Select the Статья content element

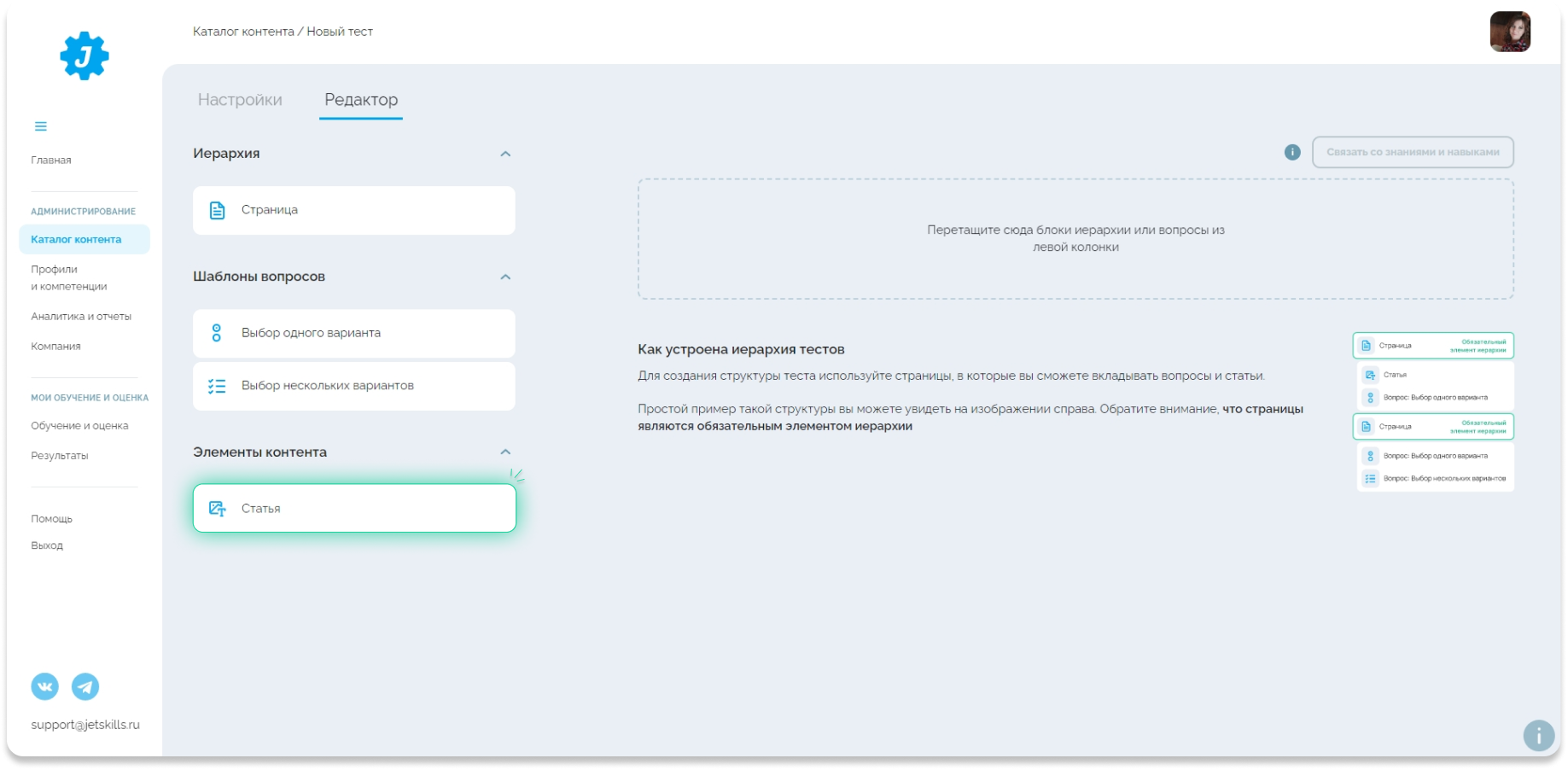(354, 509)
